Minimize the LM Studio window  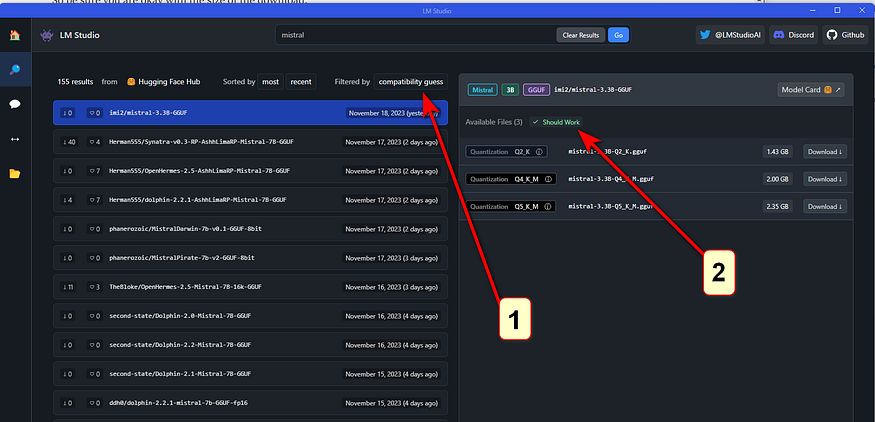pyautogui.click(x=814, y=10)
